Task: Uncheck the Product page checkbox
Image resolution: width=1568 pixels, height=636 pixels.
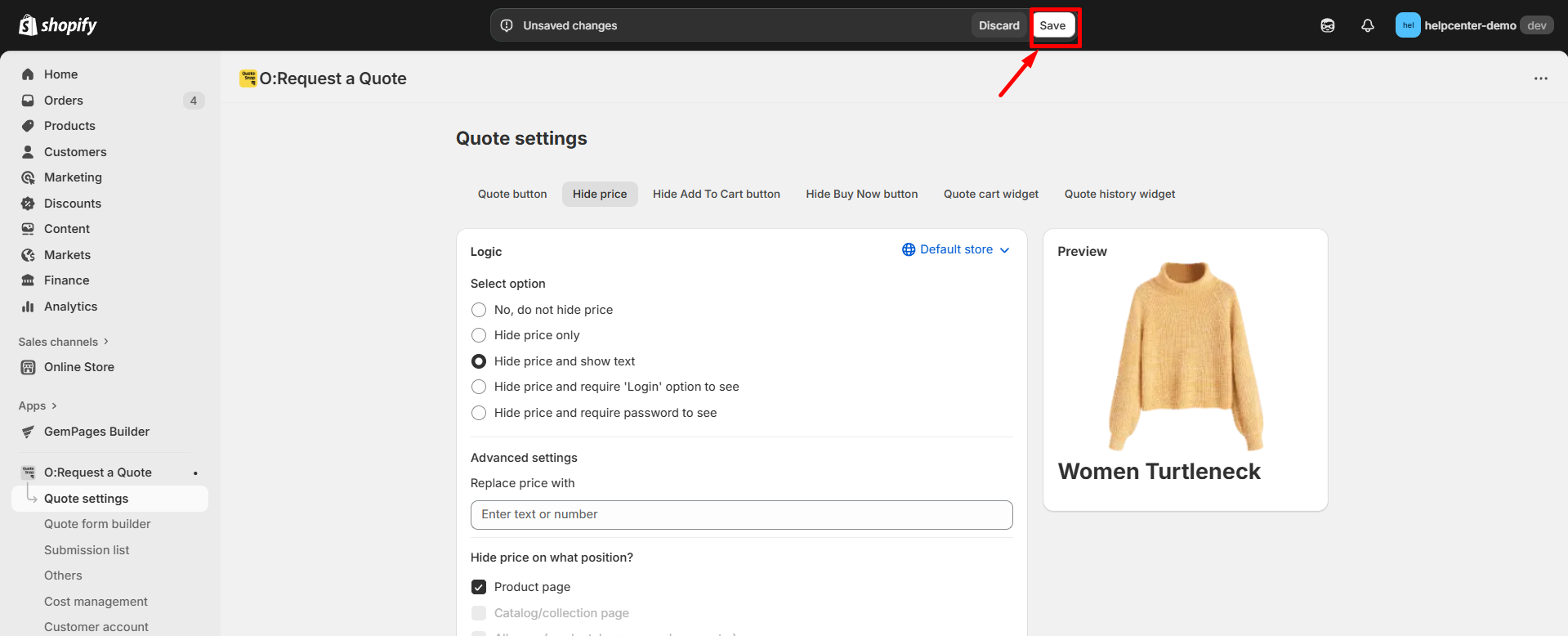Action: click(479, 587)
